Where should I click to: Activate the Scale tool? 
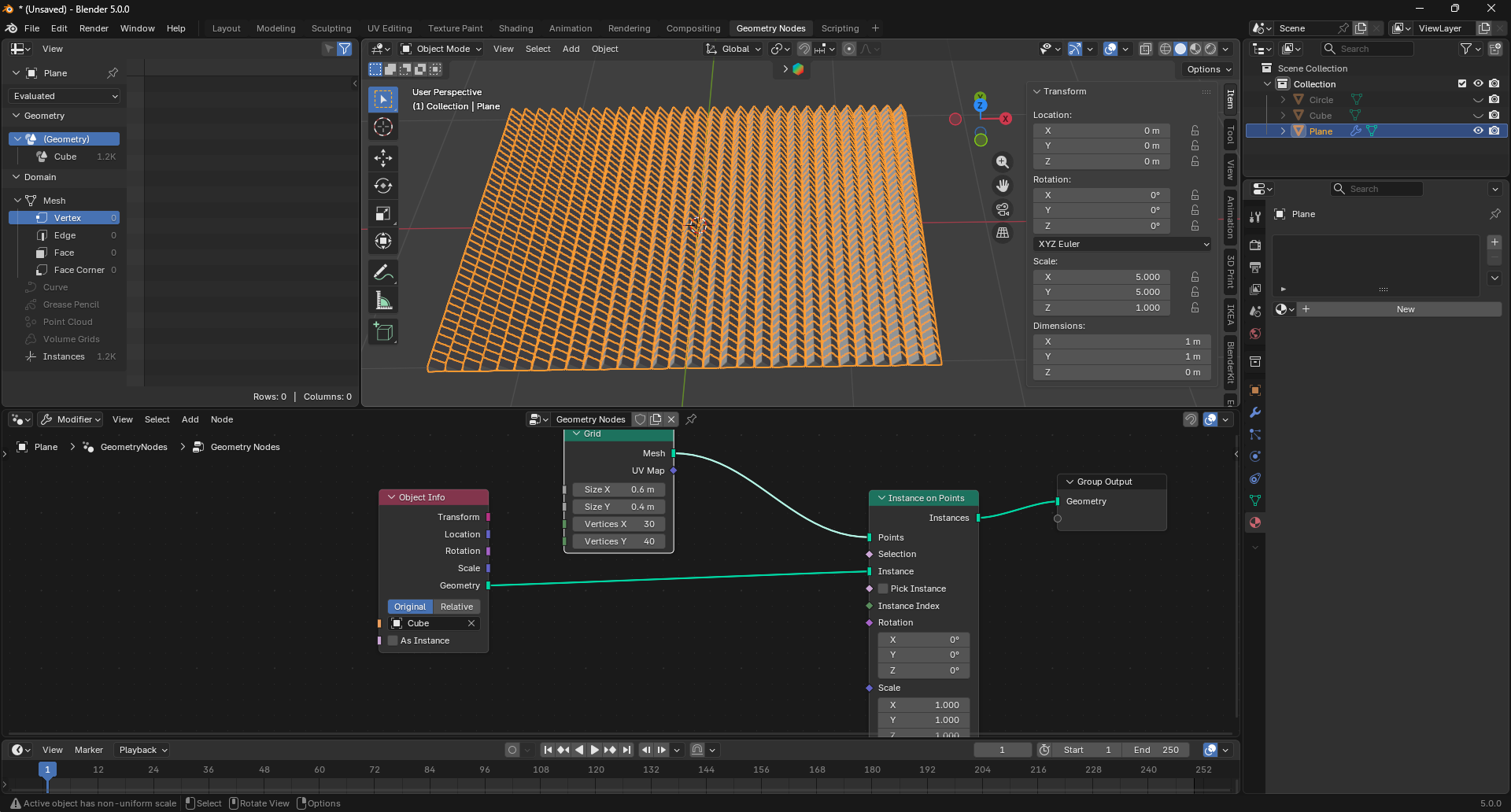383,213
